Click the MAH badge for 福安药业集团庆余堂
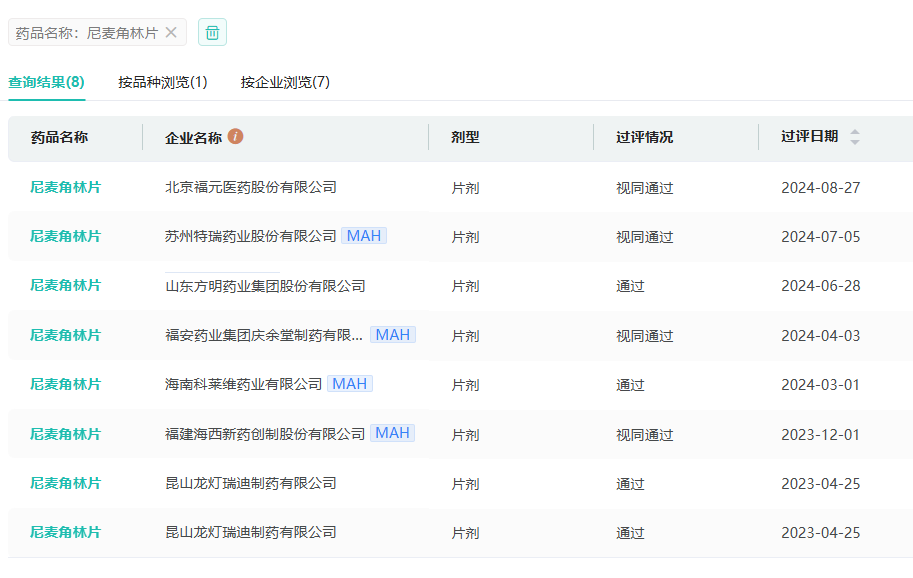The height and width of the screenshot is (578, 913). (392, 335)
